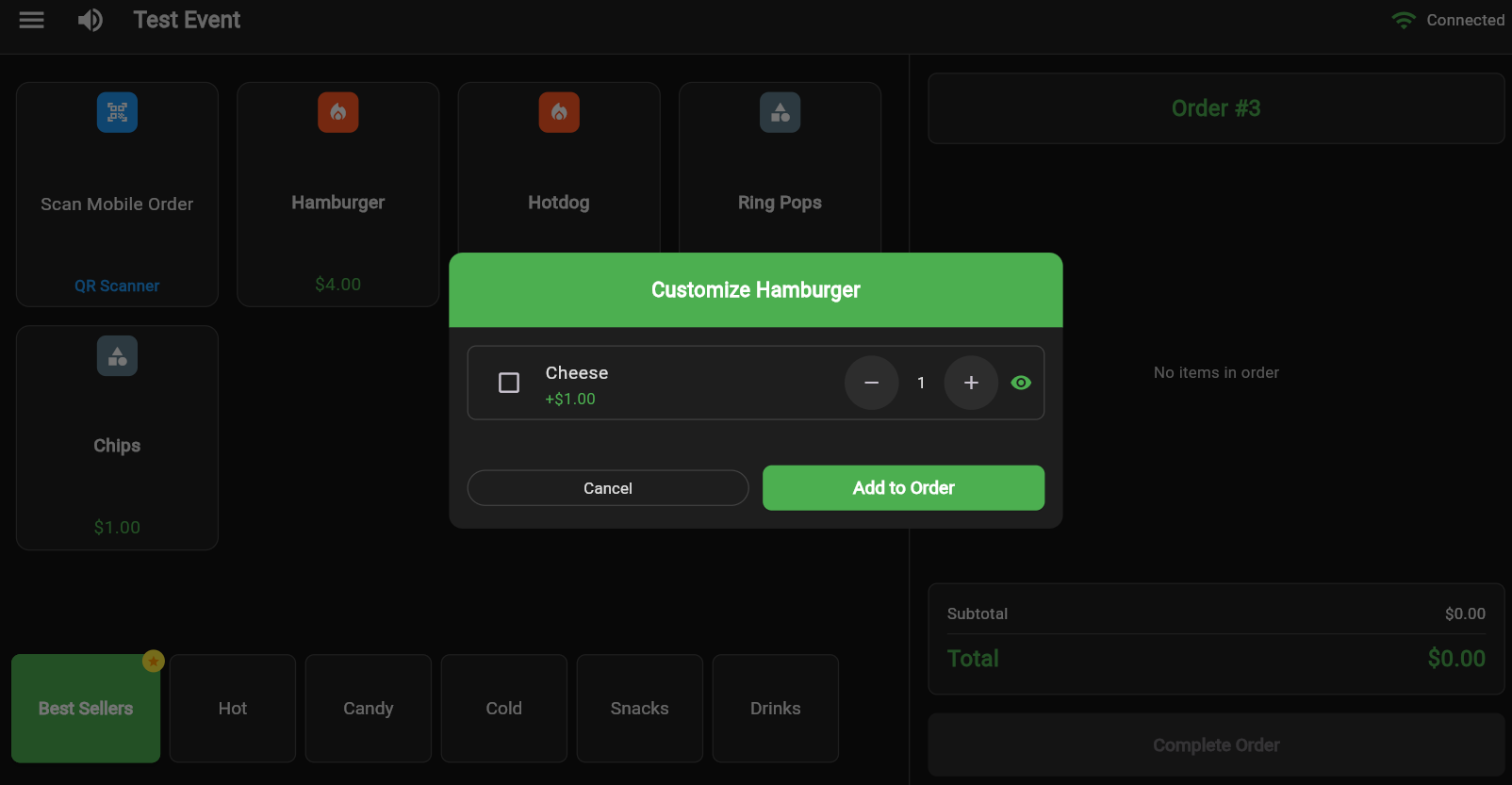Click the Connected status label

(1465, 20)
